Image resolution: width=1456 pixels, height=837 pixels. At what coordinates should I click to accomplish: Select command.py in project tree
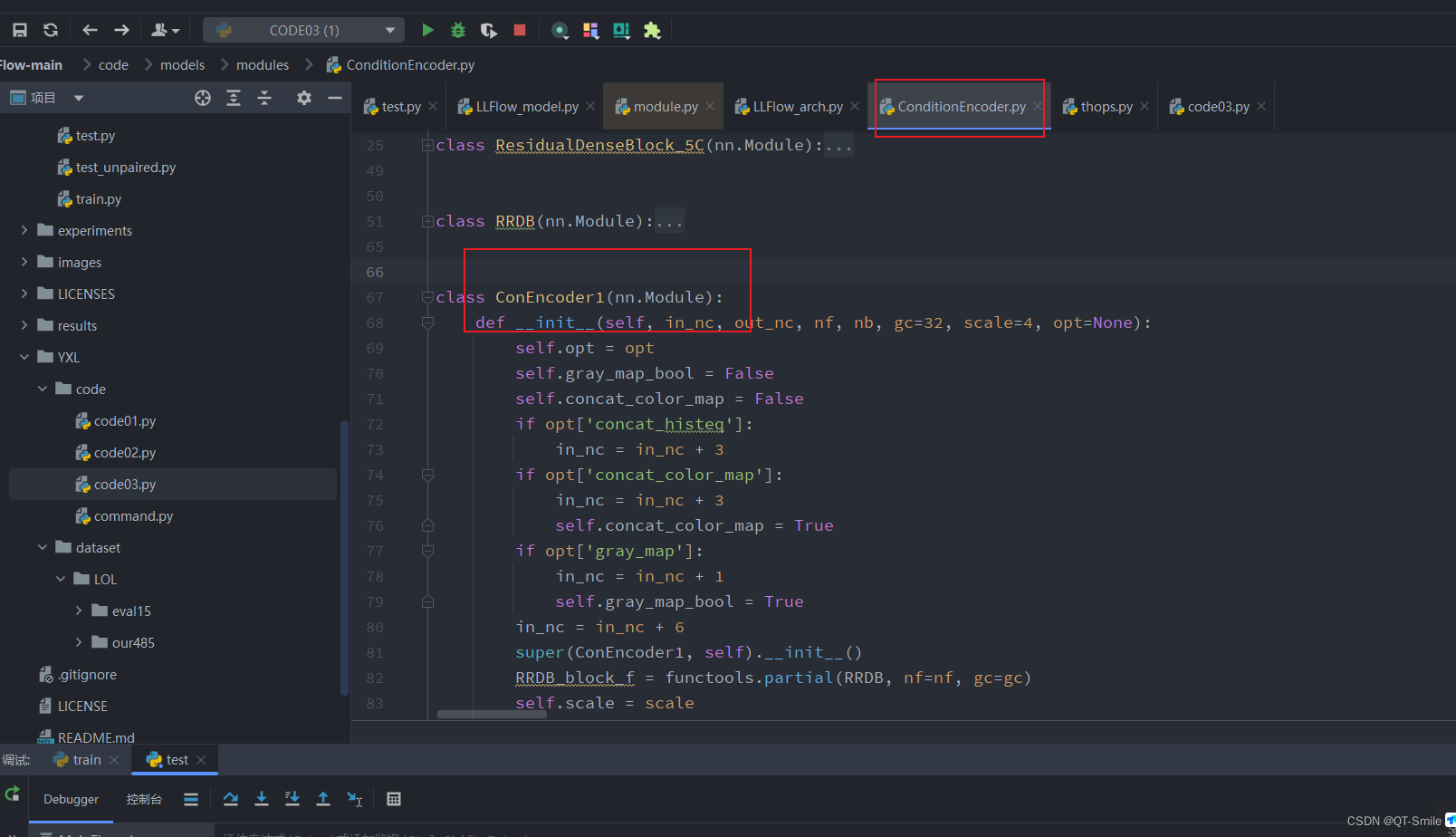coord(124,516)
